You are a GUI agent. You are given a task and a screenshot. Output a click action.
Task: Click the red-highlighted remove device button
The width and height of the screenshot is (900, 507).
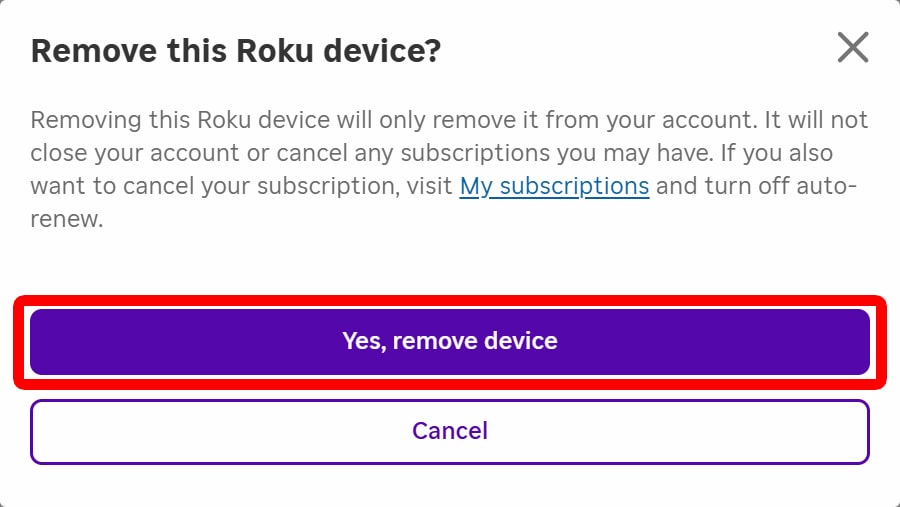point(450,341)
